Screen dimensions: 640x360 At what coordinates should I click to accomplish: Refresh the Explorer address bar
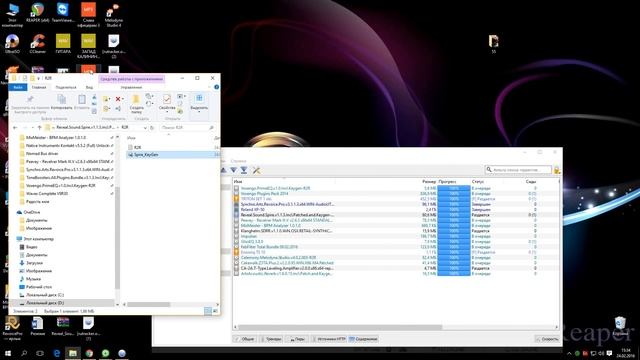tap(152, 128)
